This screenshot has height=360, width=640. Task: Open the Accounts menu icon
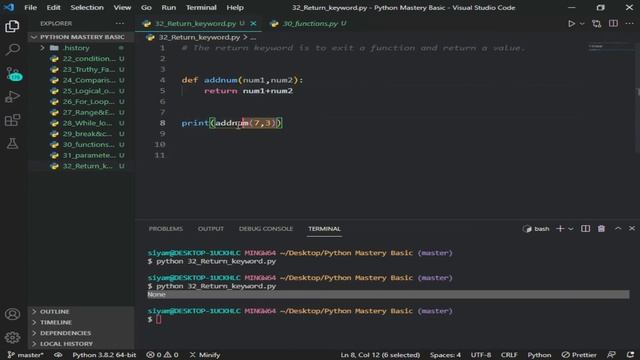click(x=12, y=314)
